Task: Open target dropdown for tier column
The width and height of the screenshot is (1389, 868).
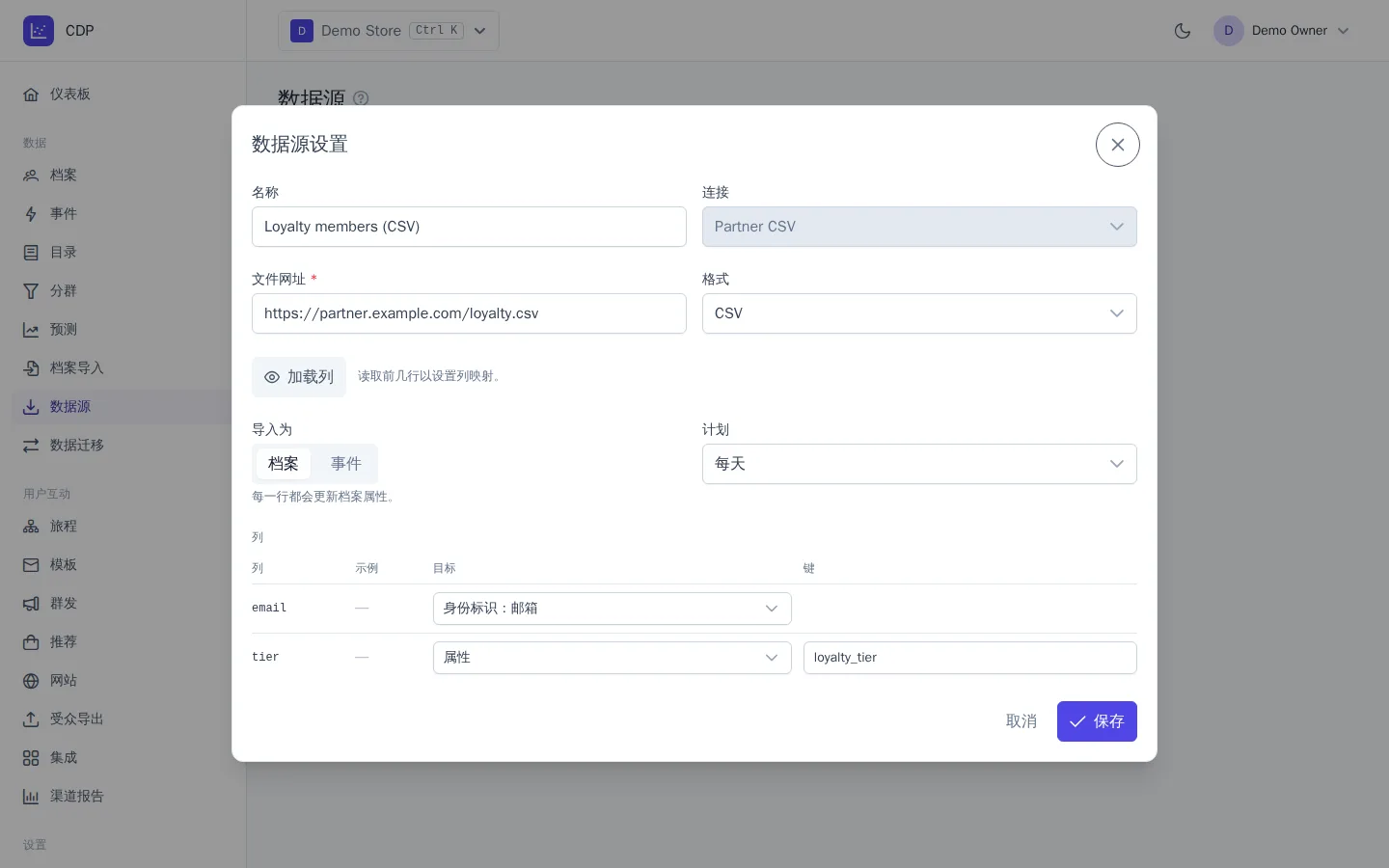Action: tap(613, 658)
